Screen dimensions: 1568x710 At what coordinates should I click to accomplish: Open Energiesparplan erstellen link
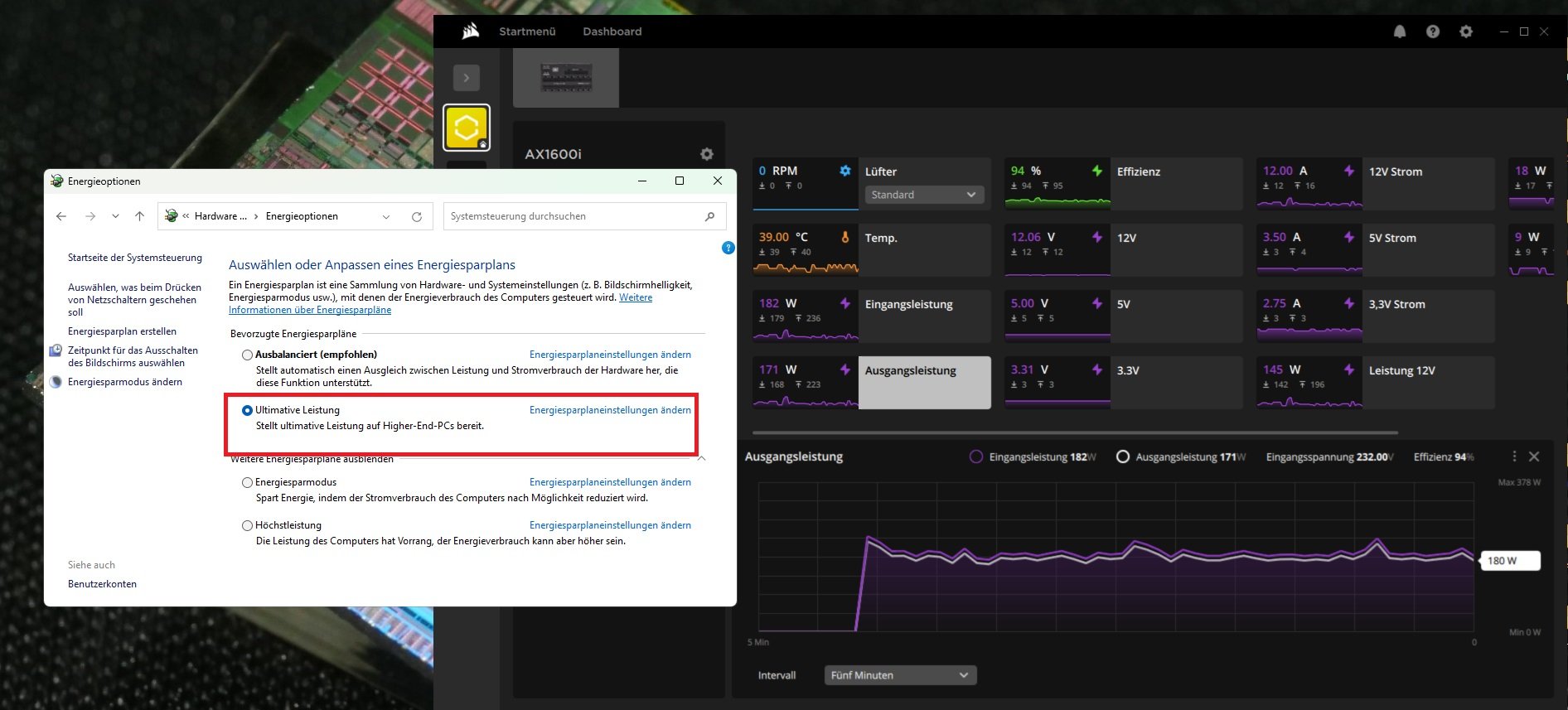pyautogui.click(x=122, y=331)
